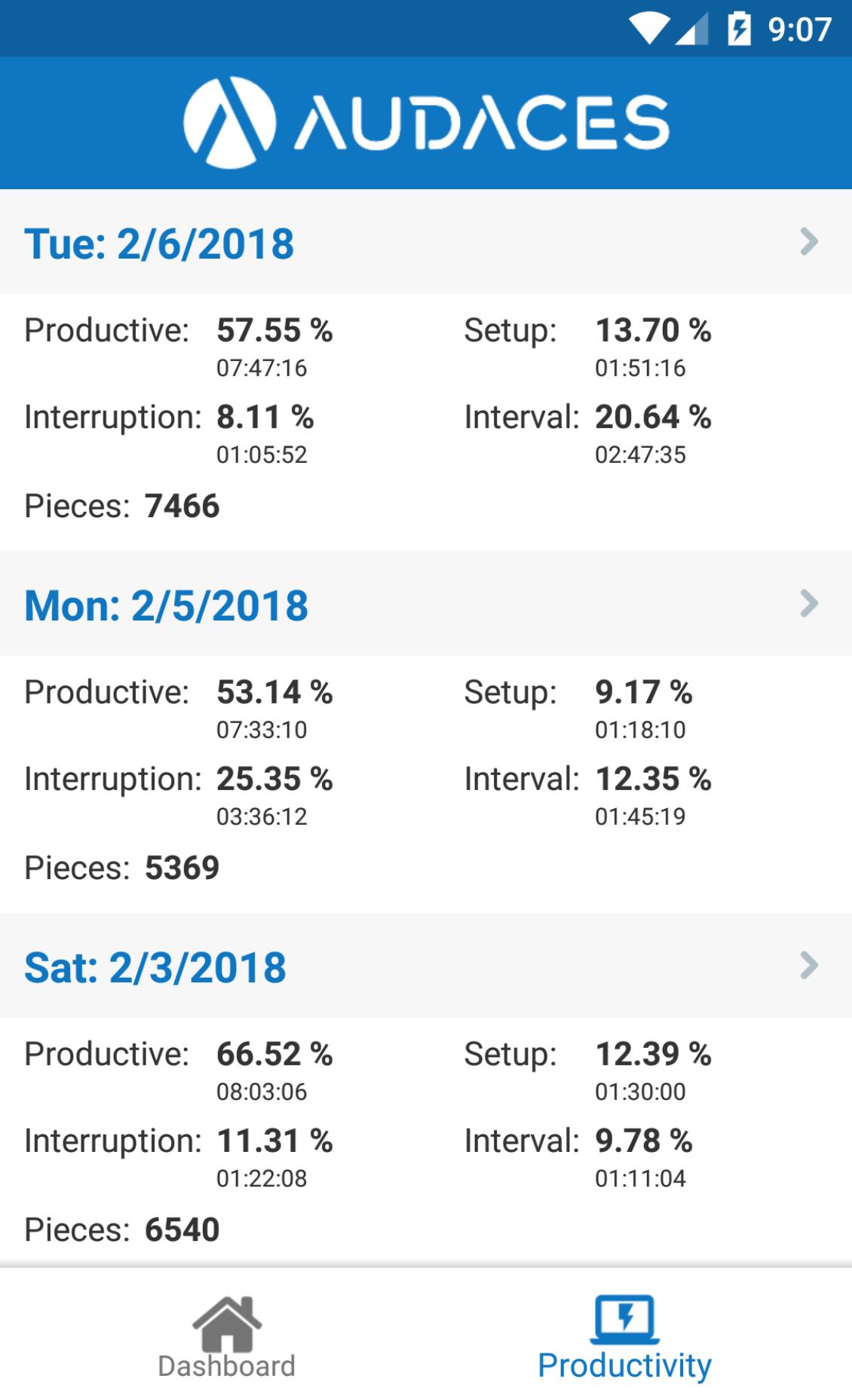Expand the Sat 2/3/2018 chevron
The image size is (852, 1400).
(x=808, y=965)
